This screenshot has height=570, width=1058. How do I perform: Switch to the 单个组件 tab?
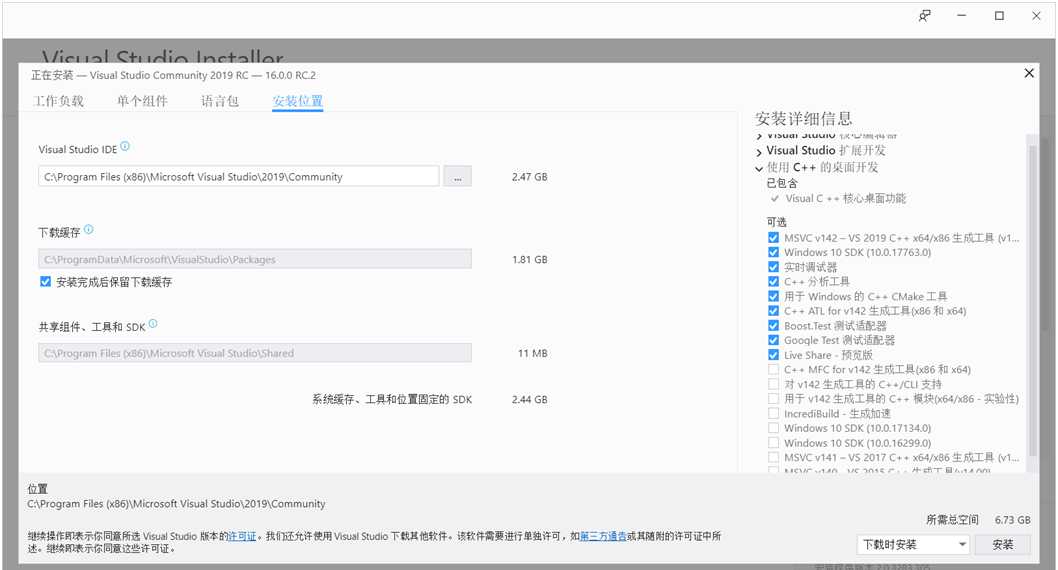tap(142, 101)
